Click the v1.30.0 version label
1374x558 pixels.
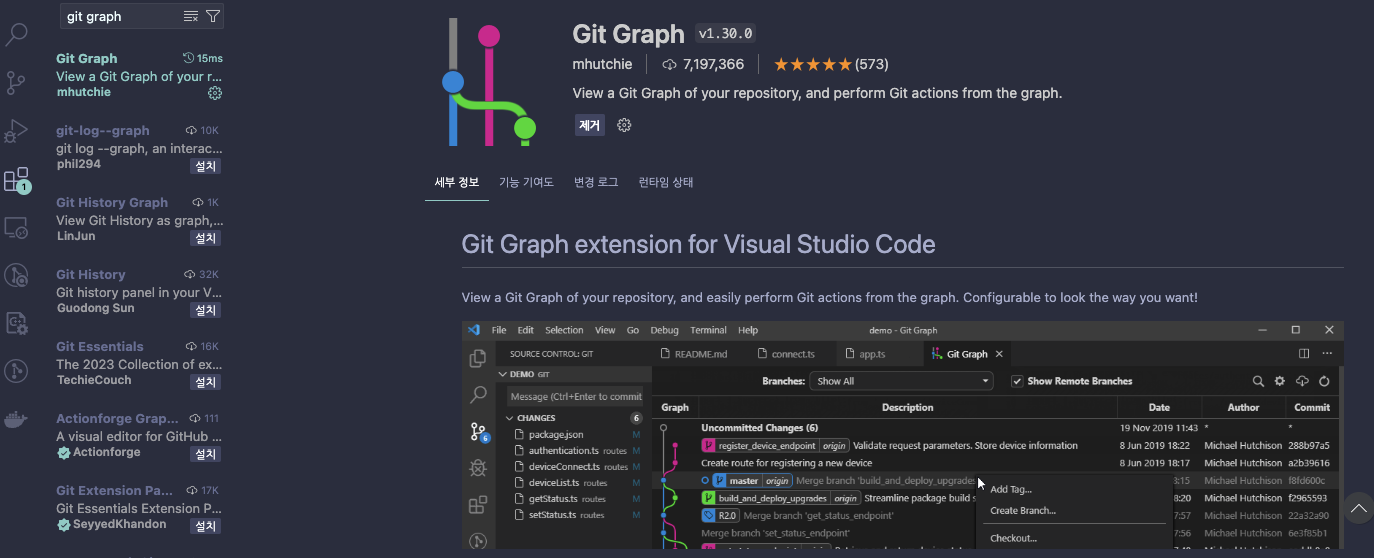click(725, 33)
